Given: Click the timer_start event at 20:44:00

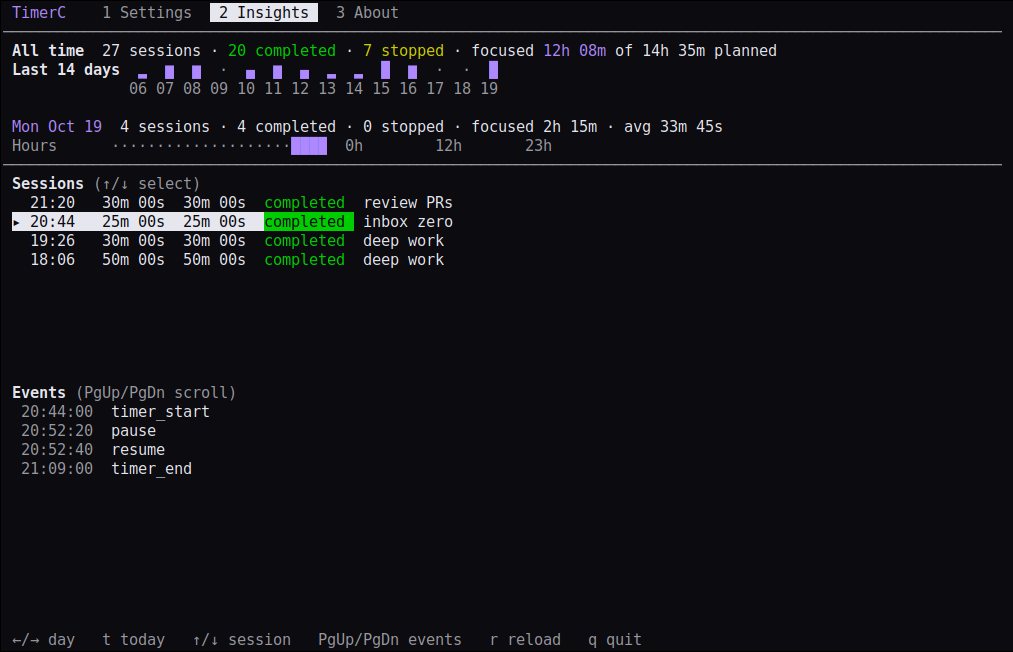Looking at the screenshot, I should pos(115,412).
